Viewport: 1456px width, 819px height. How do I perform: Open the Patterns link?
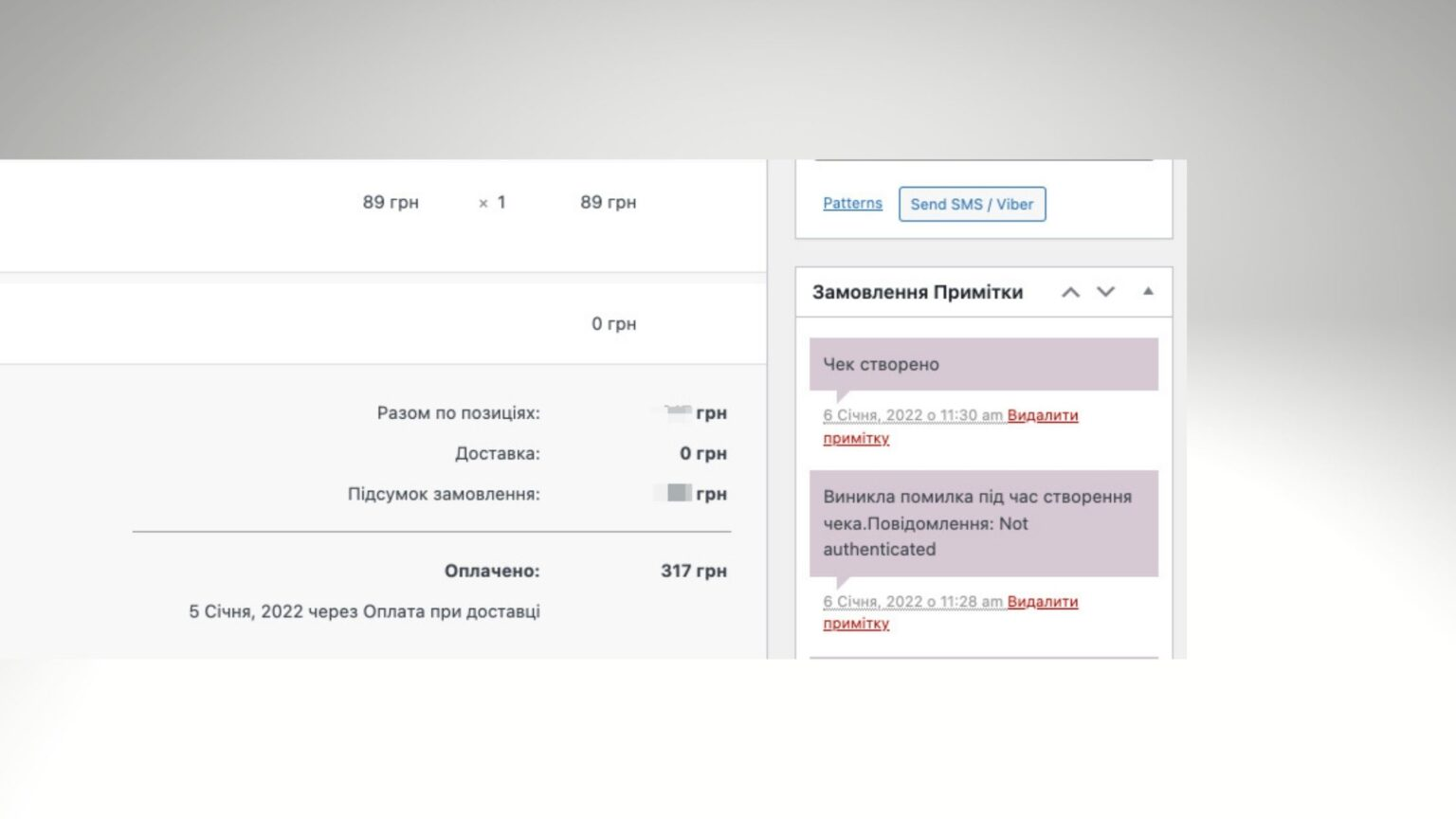pyautogui.click(x=852, y=203)
